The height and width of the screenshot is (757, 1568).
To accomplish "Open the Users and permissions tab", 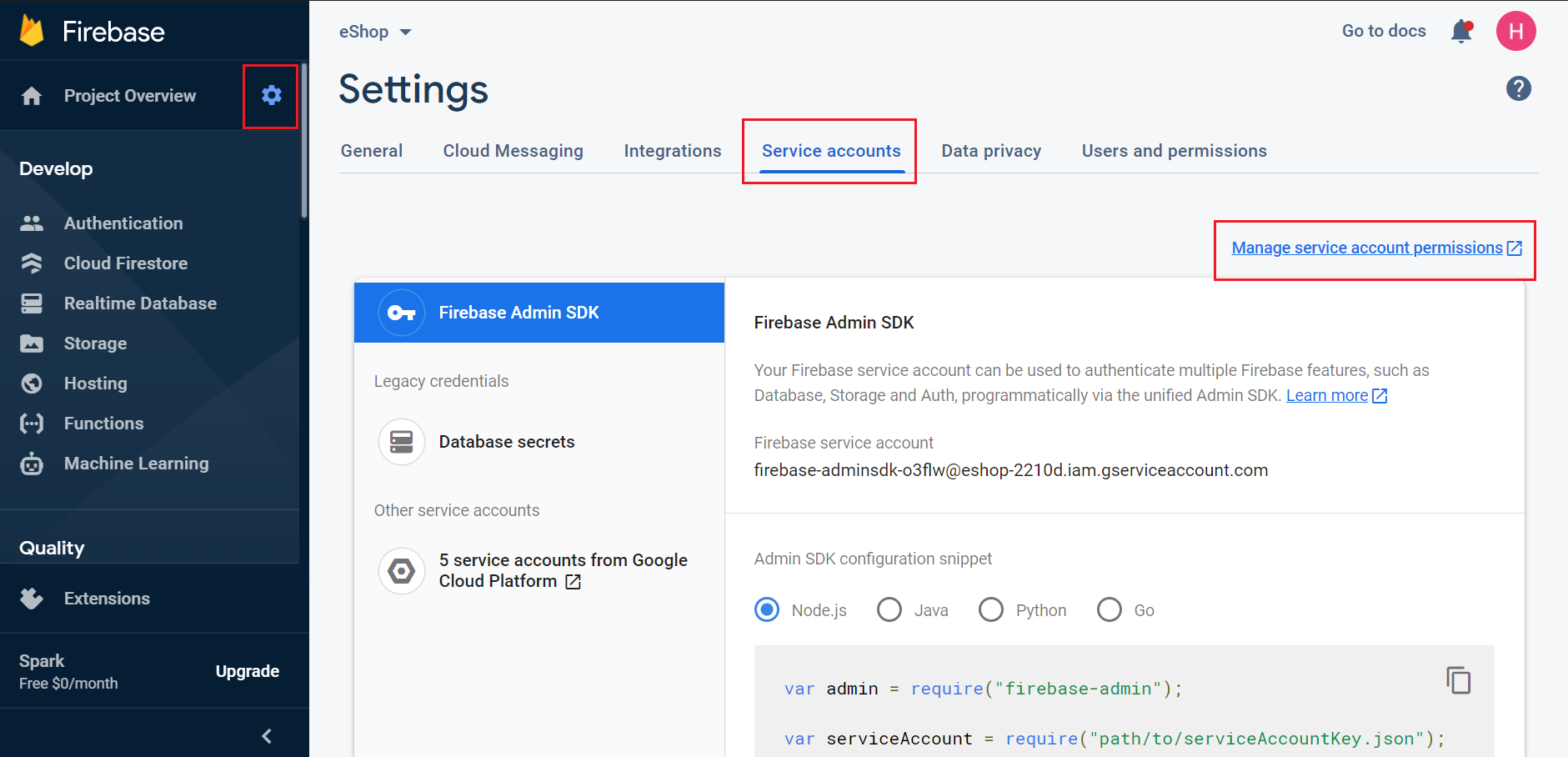I will (x=1174, y=151).
